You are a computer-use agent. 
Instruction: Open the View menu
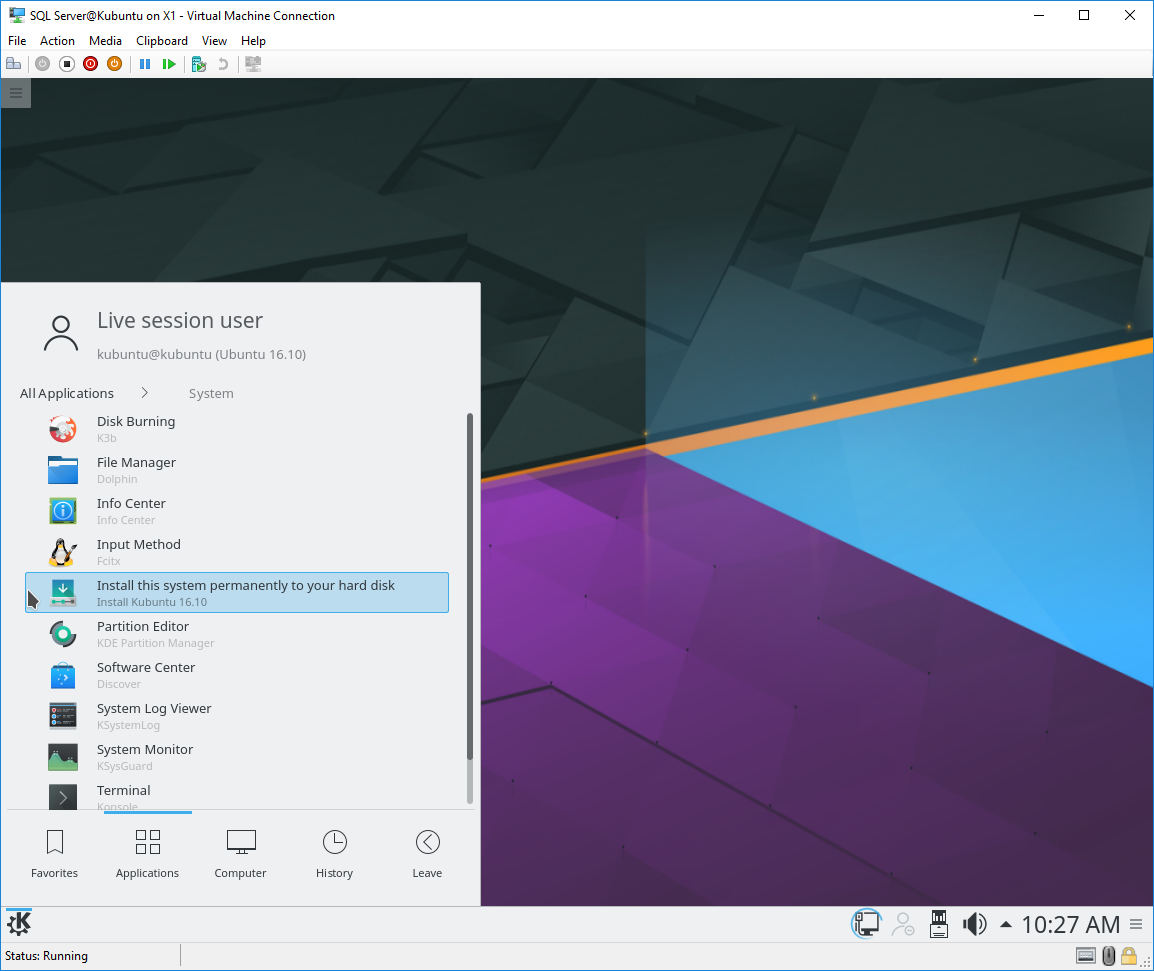(214, 40)
